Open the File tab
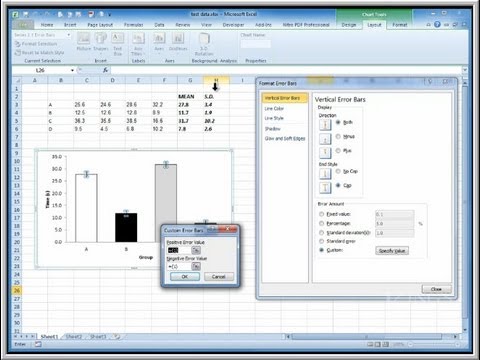480x360 pixels. (x=23, y=25)
